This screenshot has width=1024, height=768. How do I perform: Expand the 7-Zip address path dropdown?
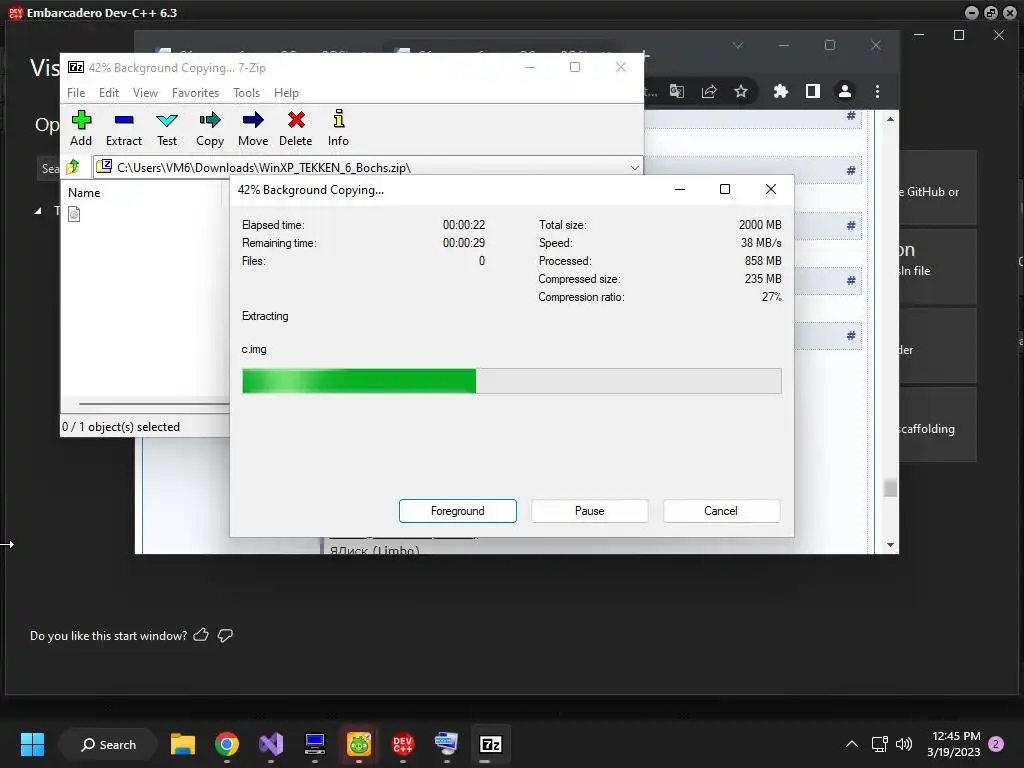(x=634, y=168)
